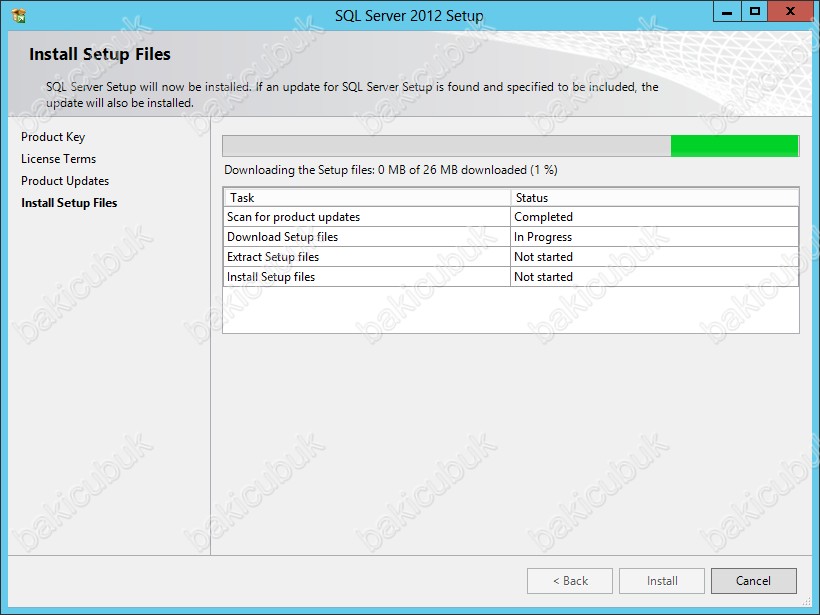The width and height of the screenshot is (820, 615).
Task: Close the SQL Server 2012 Setup window
Action: (x=790, y=12)
